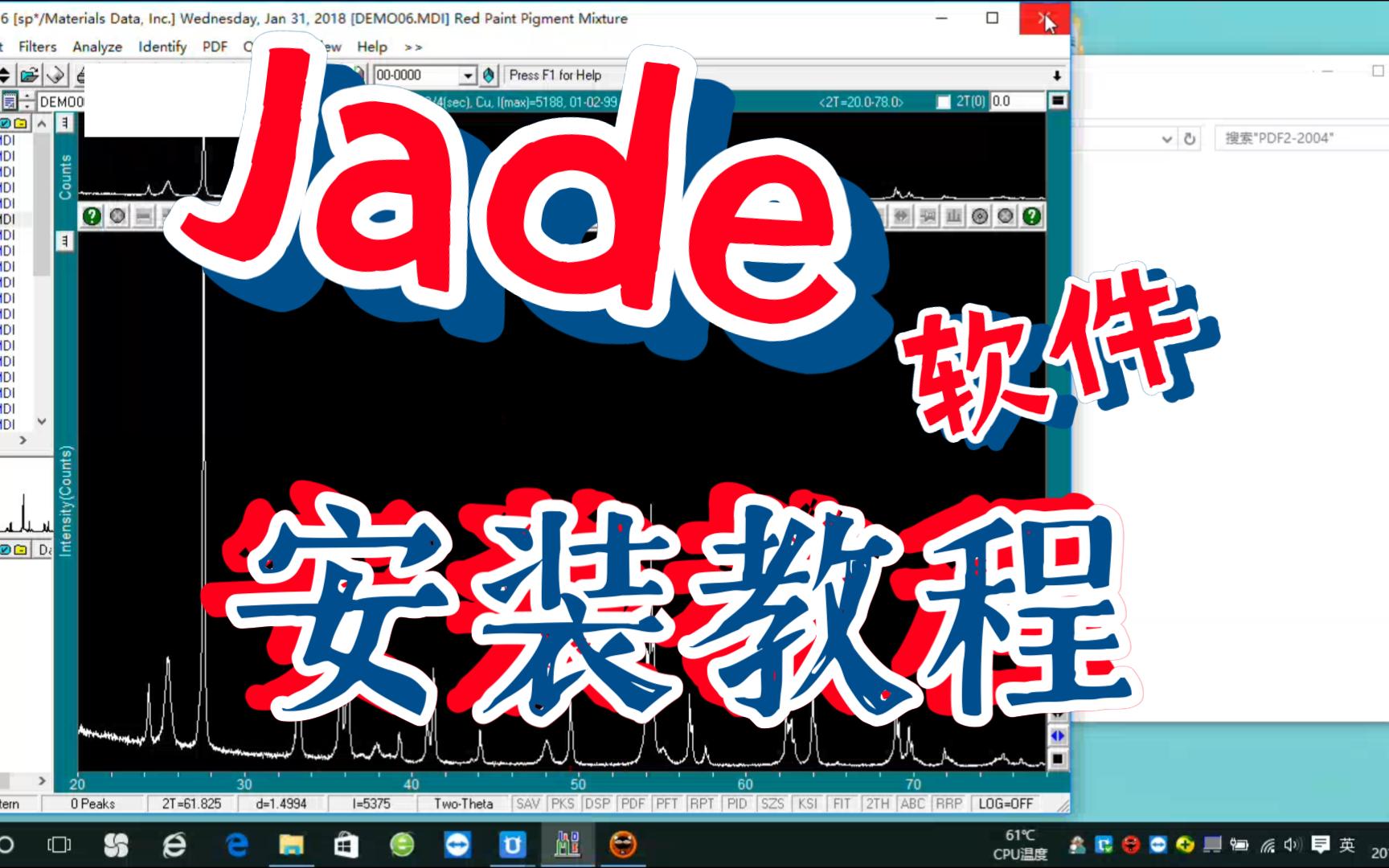Open the Filters menu
The height and width of the screenshot is (868, 1389).
[x=38, y=47]
